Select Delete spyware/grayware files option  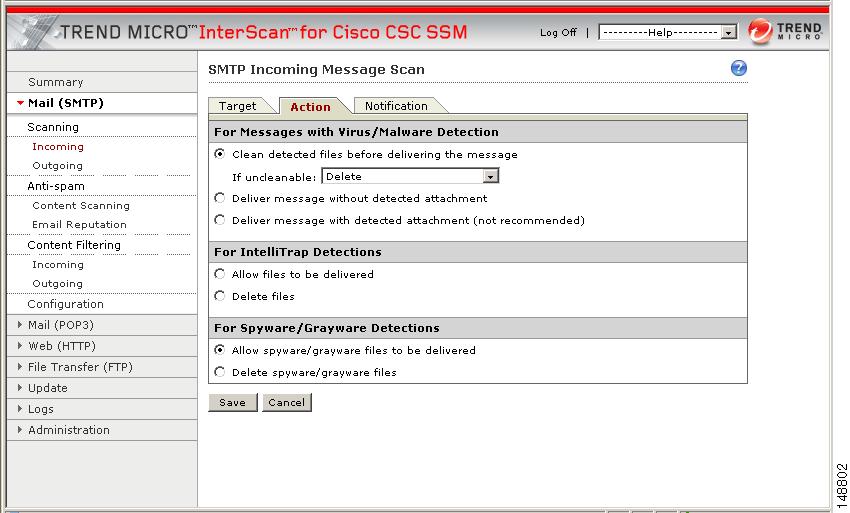coord(220,371)
